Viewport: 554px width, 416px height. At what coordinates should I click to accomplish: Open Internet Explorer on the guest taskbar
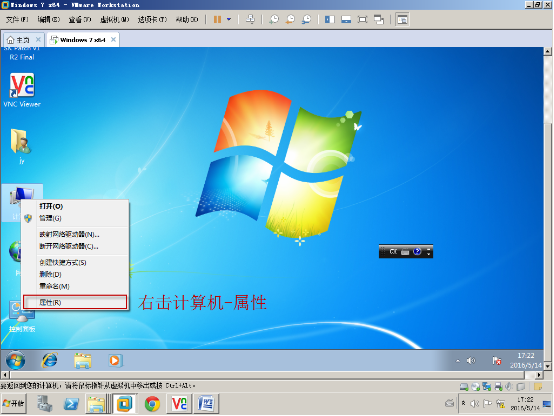tap(50, 360)
